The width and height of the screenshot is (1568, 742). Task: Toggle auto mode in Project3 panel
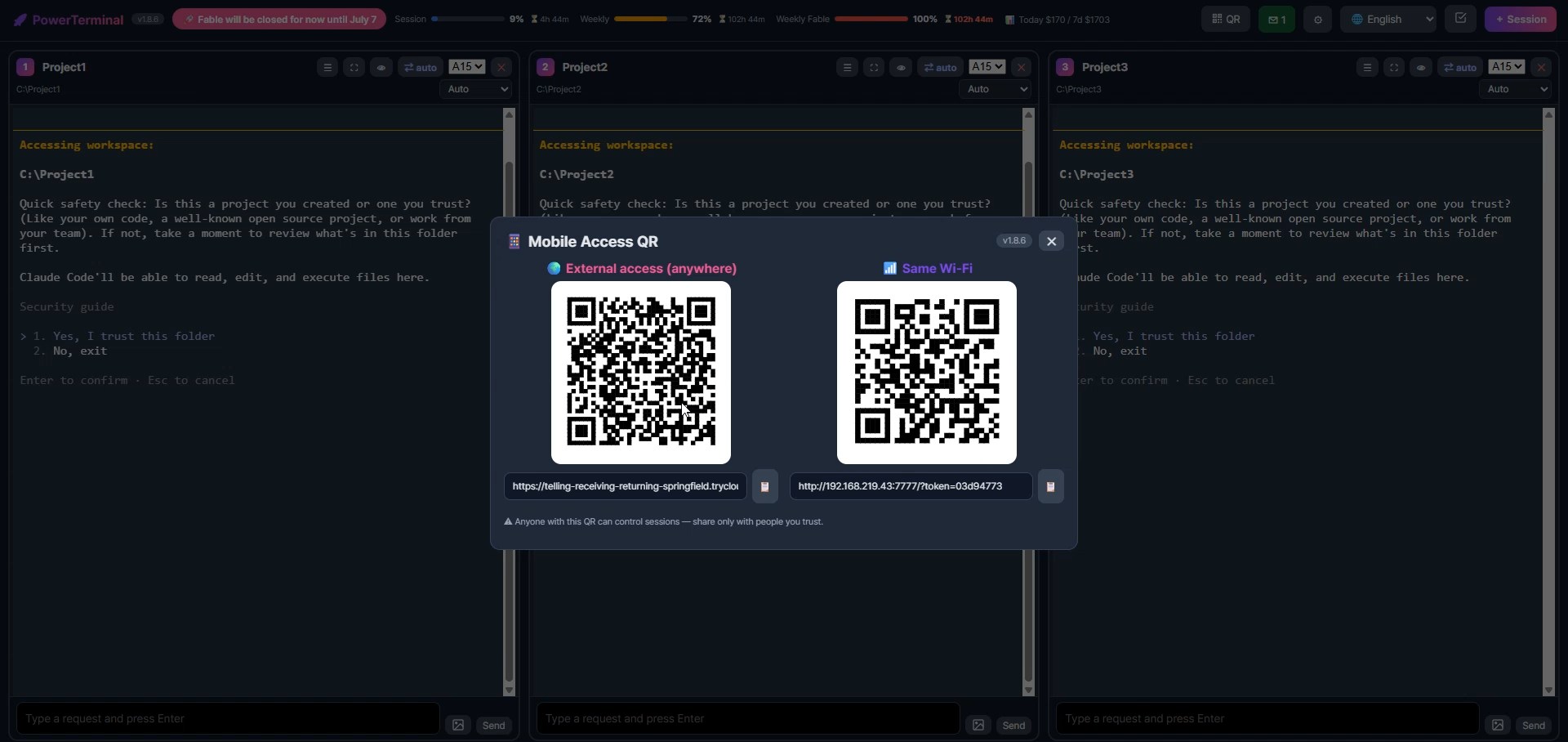(x=1460, y=67)
